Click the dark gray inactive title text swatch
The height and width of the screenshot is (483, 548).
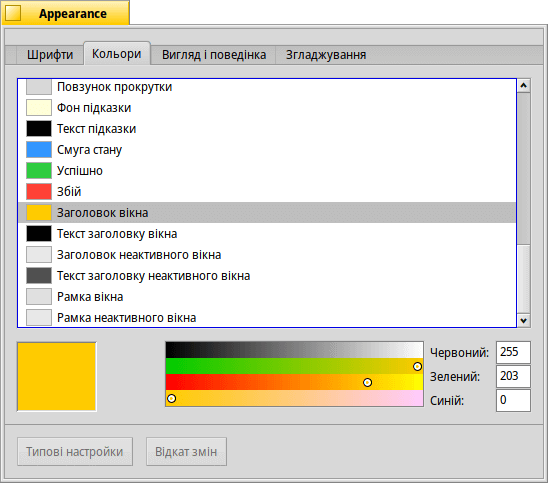tap(39, 275)
